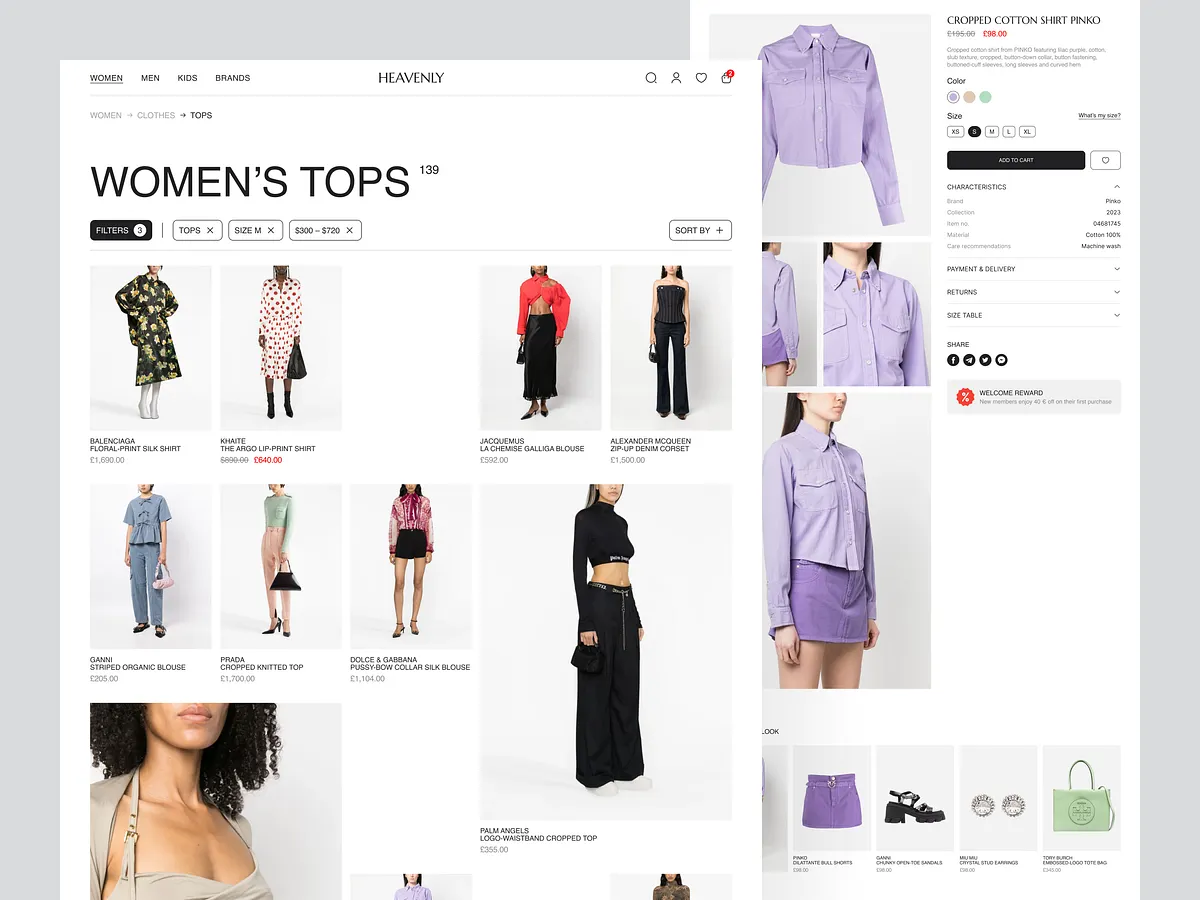Viewport: 1200px width, 900px height.
Task: Open the wishlist heart icon in header
Action: click(x=701, y=77)
